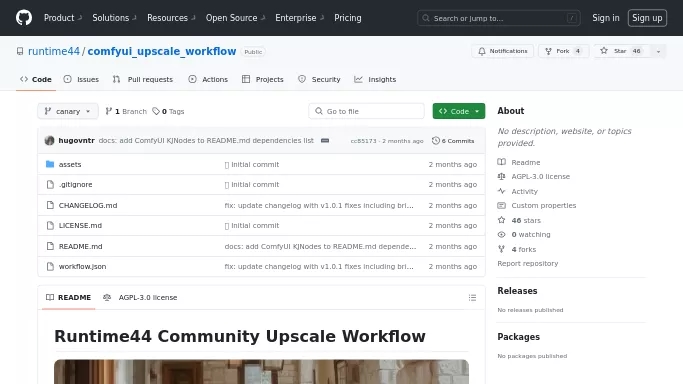Click the cc55173 commit hash
This screenshot has width=683, height=384.
point(363,141)
